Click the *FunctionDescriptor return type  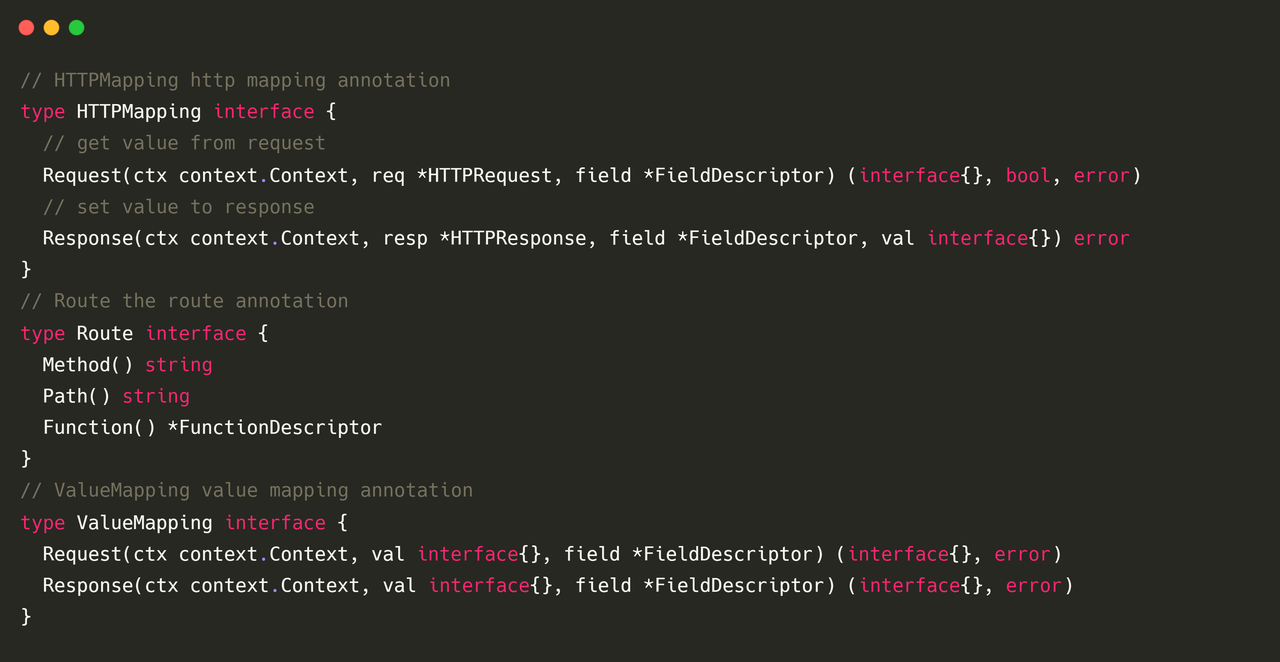(274, 428)
